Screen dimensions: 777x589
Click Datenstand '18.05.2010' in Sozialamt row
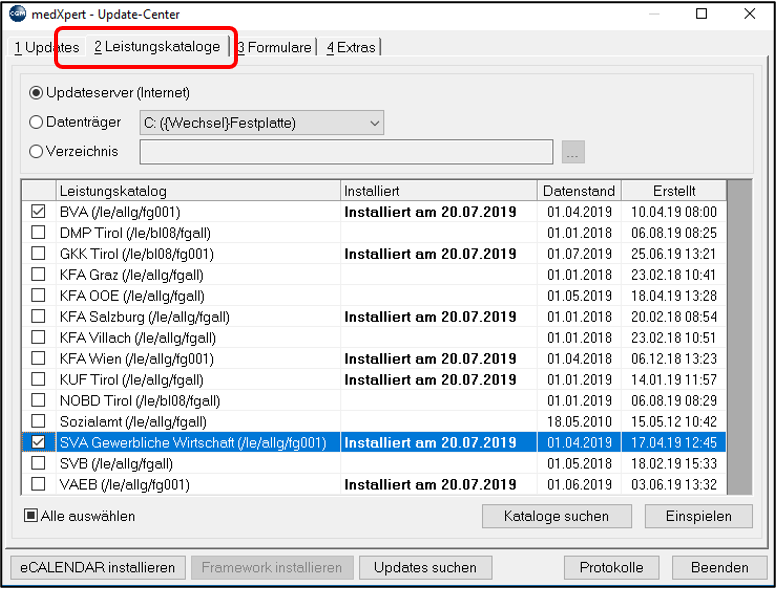579,422
